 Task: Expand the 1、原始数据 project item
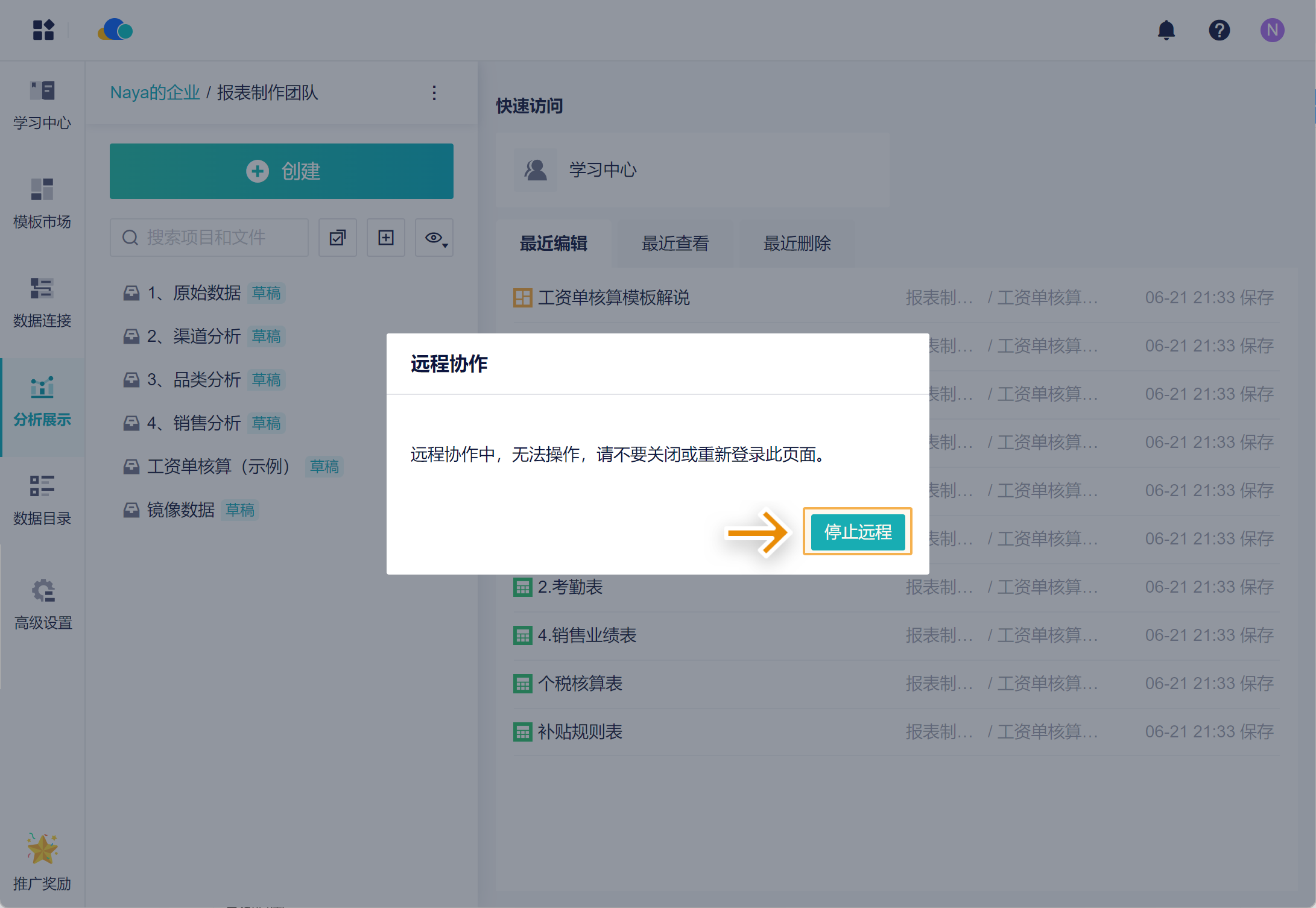[x=194, y=293]
